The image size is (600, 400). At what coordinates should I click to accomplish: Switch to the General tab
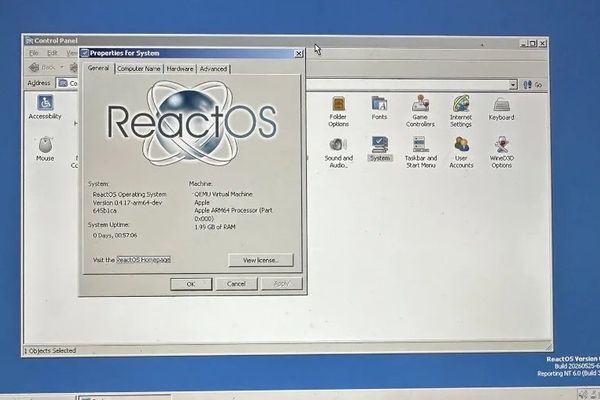[x=98, y=68]
